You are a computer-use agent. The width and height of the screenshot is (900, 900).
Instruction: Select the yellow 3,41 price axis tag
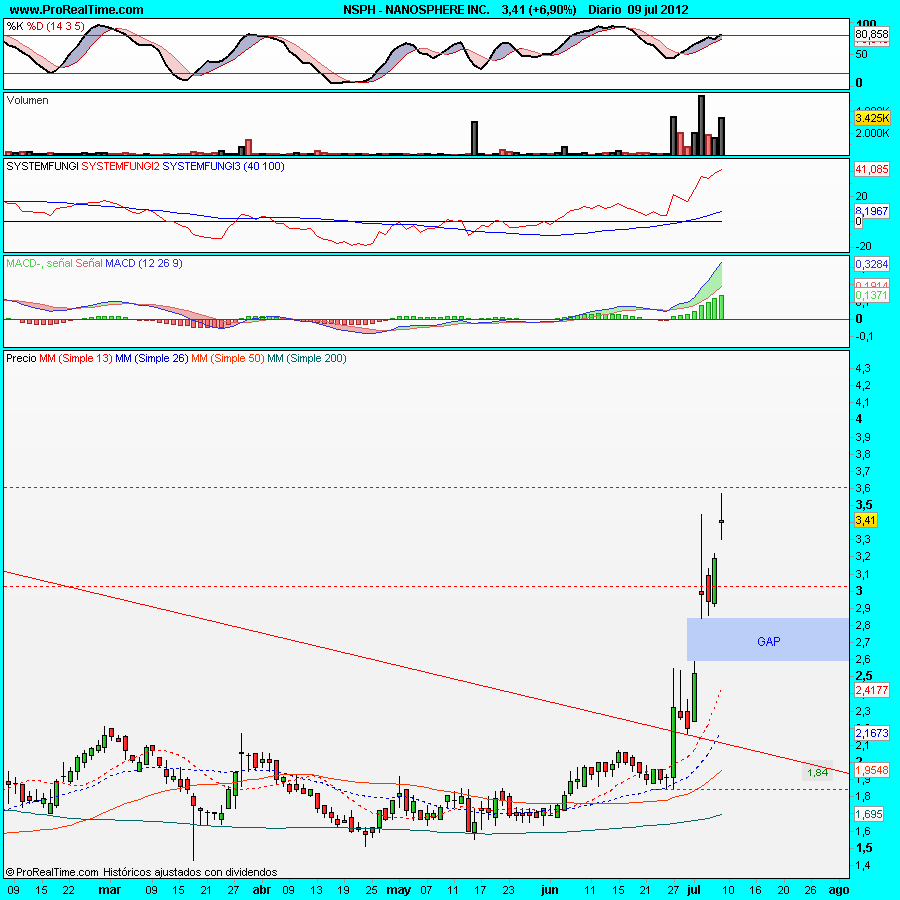pos(866,521)
